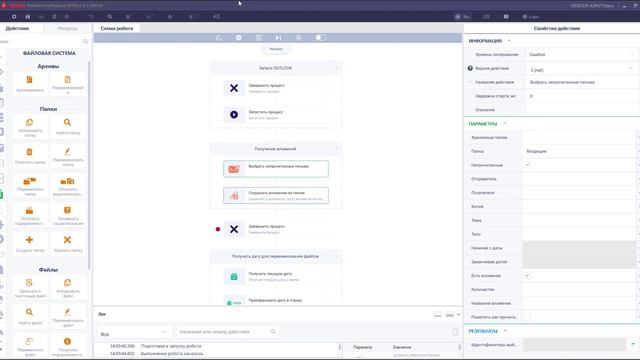Screen dimensions: 640x360
Task: Click the play icon of Запустить процесс step
Action: click(x=234, y=115)
